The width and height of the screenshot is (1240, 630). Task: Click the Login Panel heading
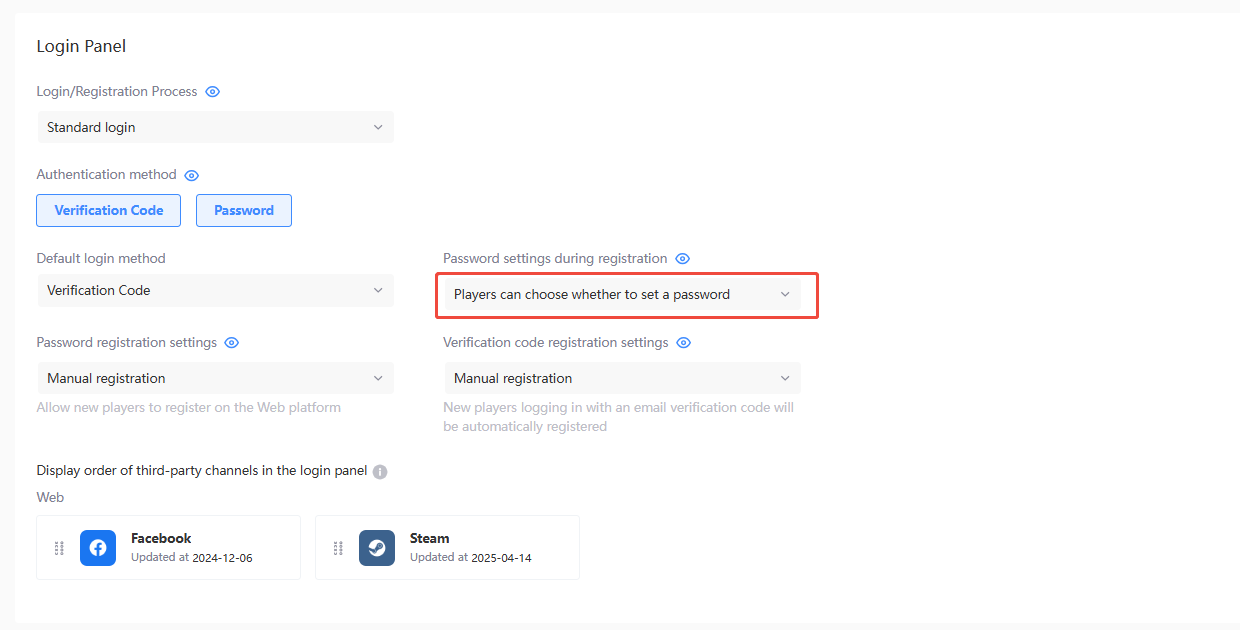click(81, 46)
